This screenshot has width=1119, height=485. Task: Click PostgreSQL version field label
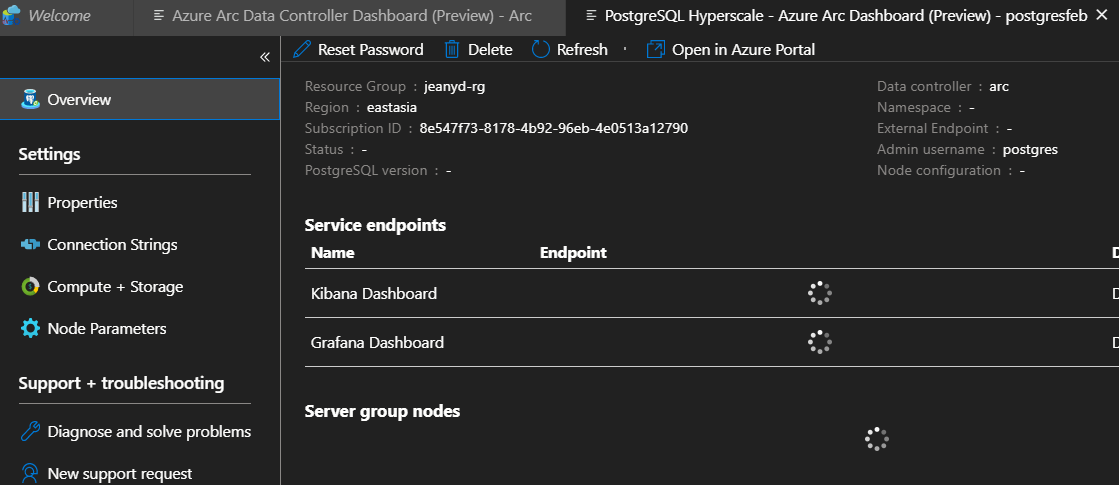(366, 170)
